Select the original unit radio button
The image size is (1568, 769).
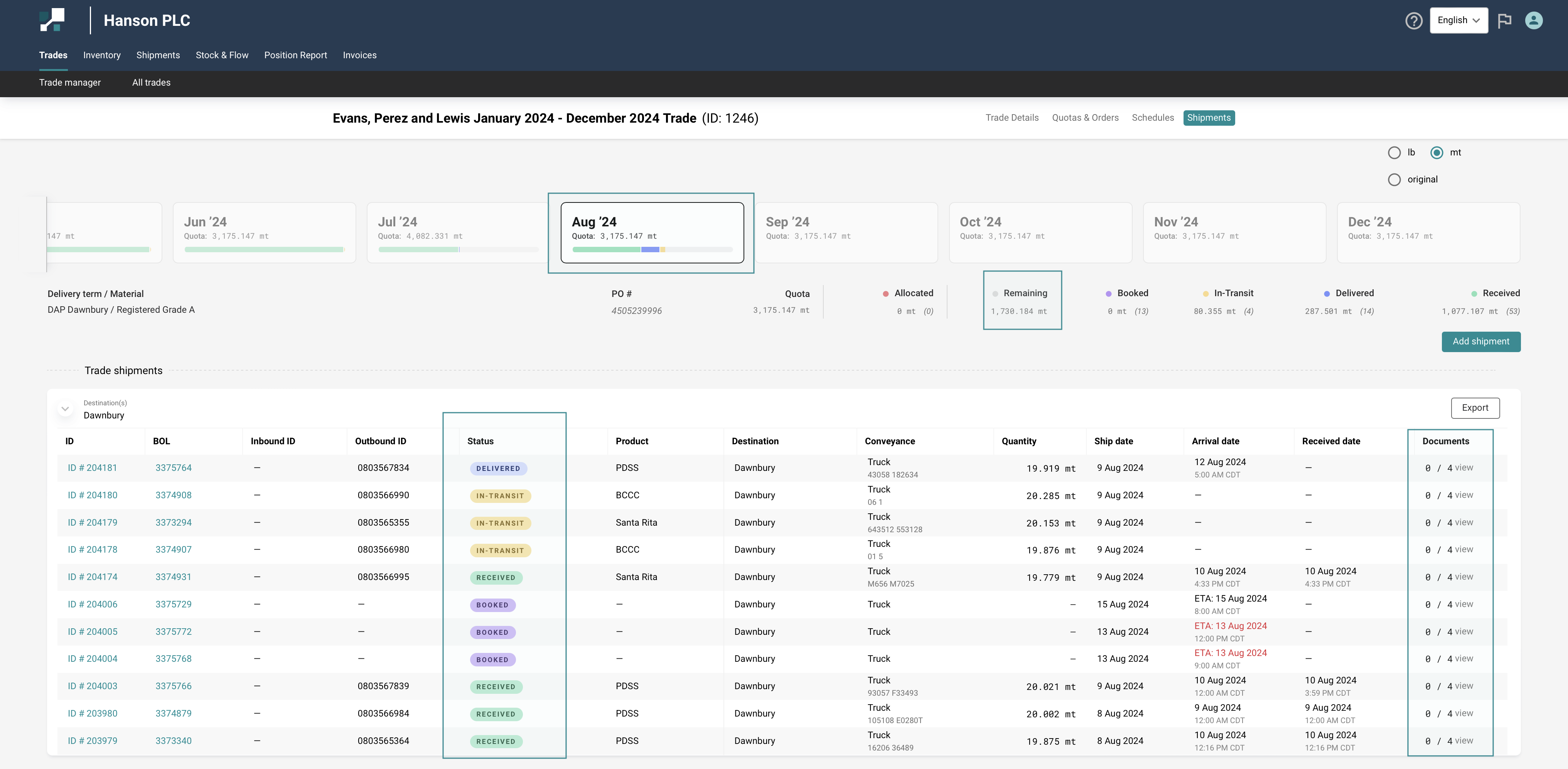point(1394,180)
